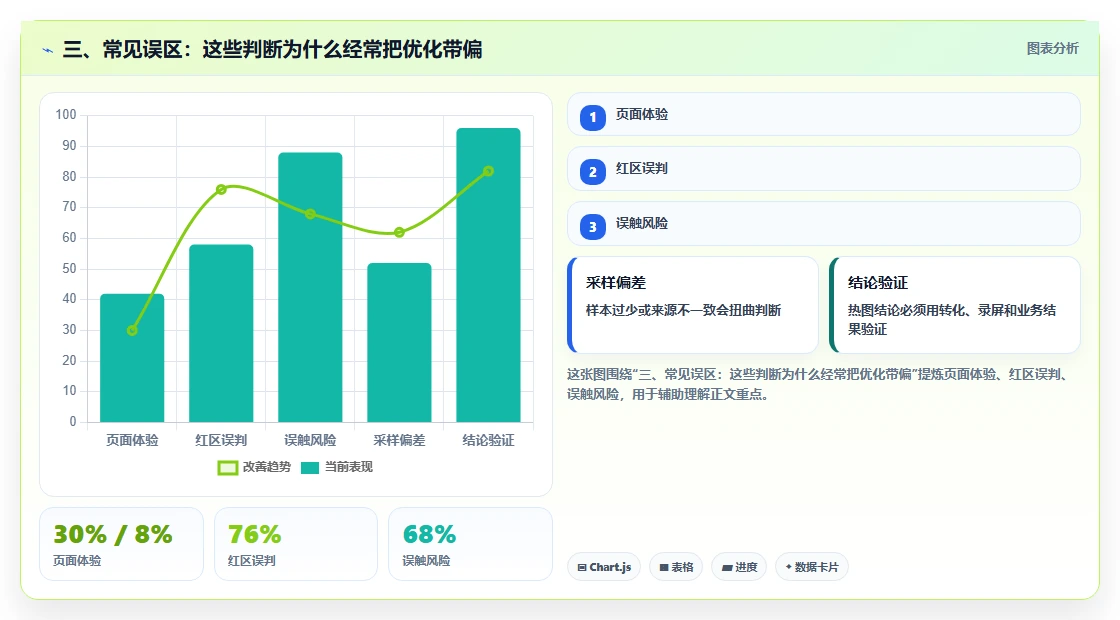Click the x-axis label 采样偏差
Image resolution: width=1120 pixels, height=620 pixels.
click(x=399, y=440)
